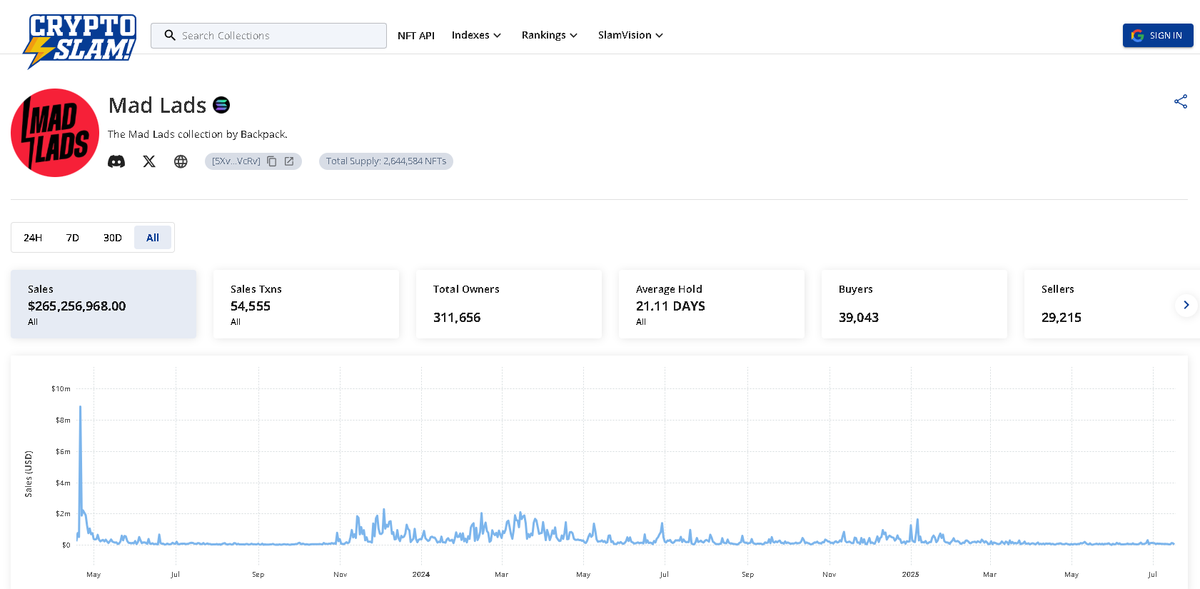
Task: Open the Mad Lads Discord icon
Action: click(117, 161)
